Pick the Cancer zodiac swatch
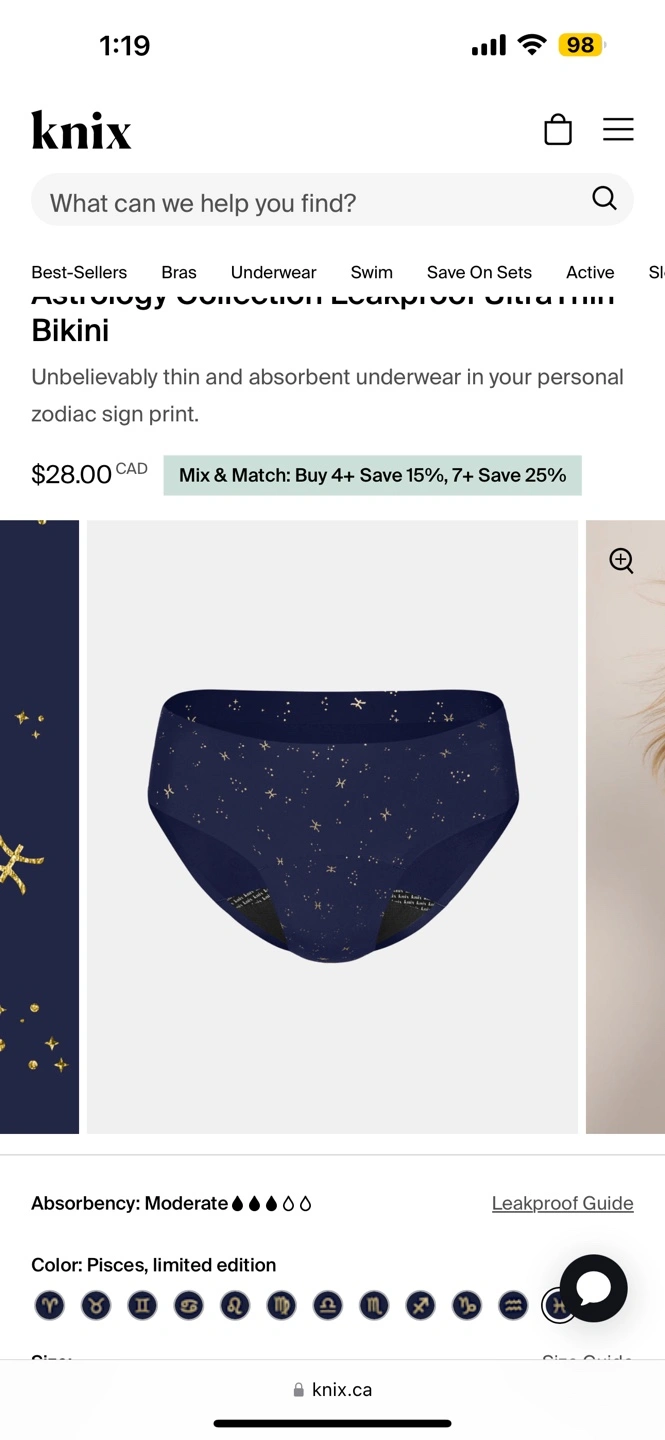 click(x=188, y=1305)
